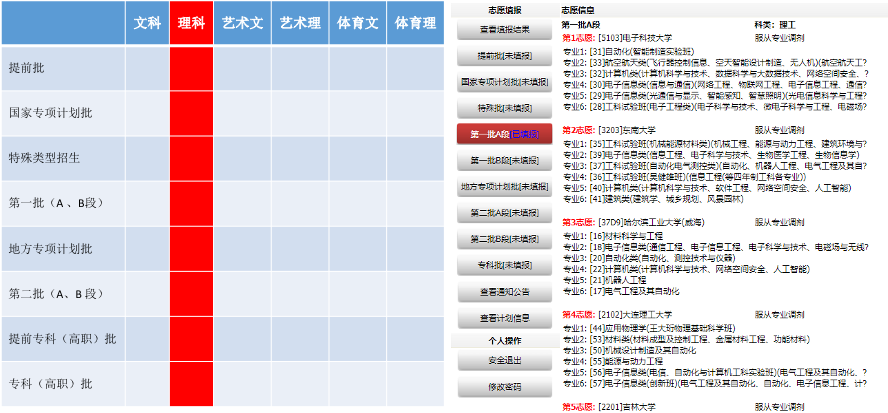
Task: Click 修改密码 to change password
Action: tap(505, 387)
